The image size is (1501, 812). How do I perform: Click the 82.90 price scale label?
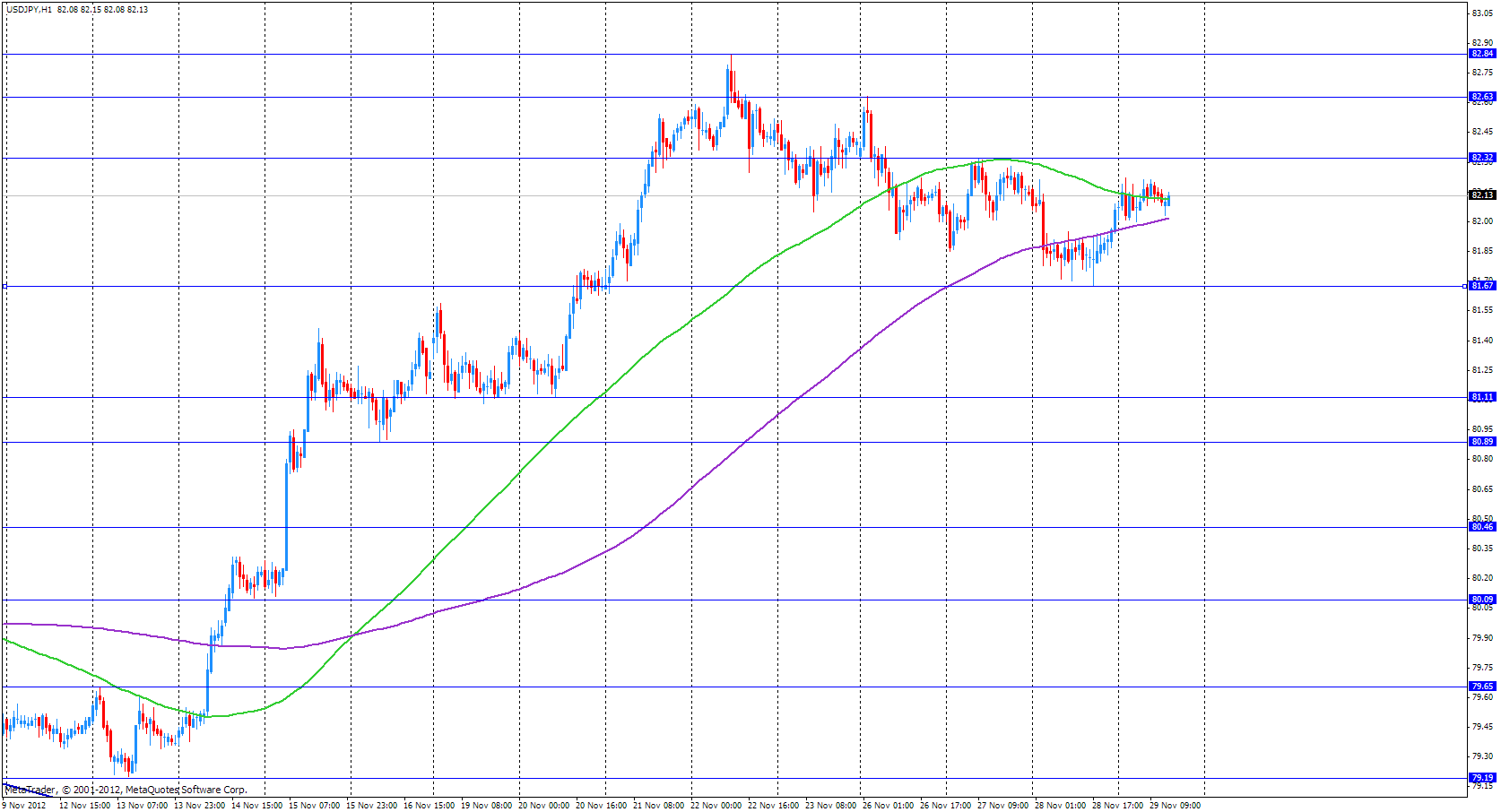coord(1482,42)
